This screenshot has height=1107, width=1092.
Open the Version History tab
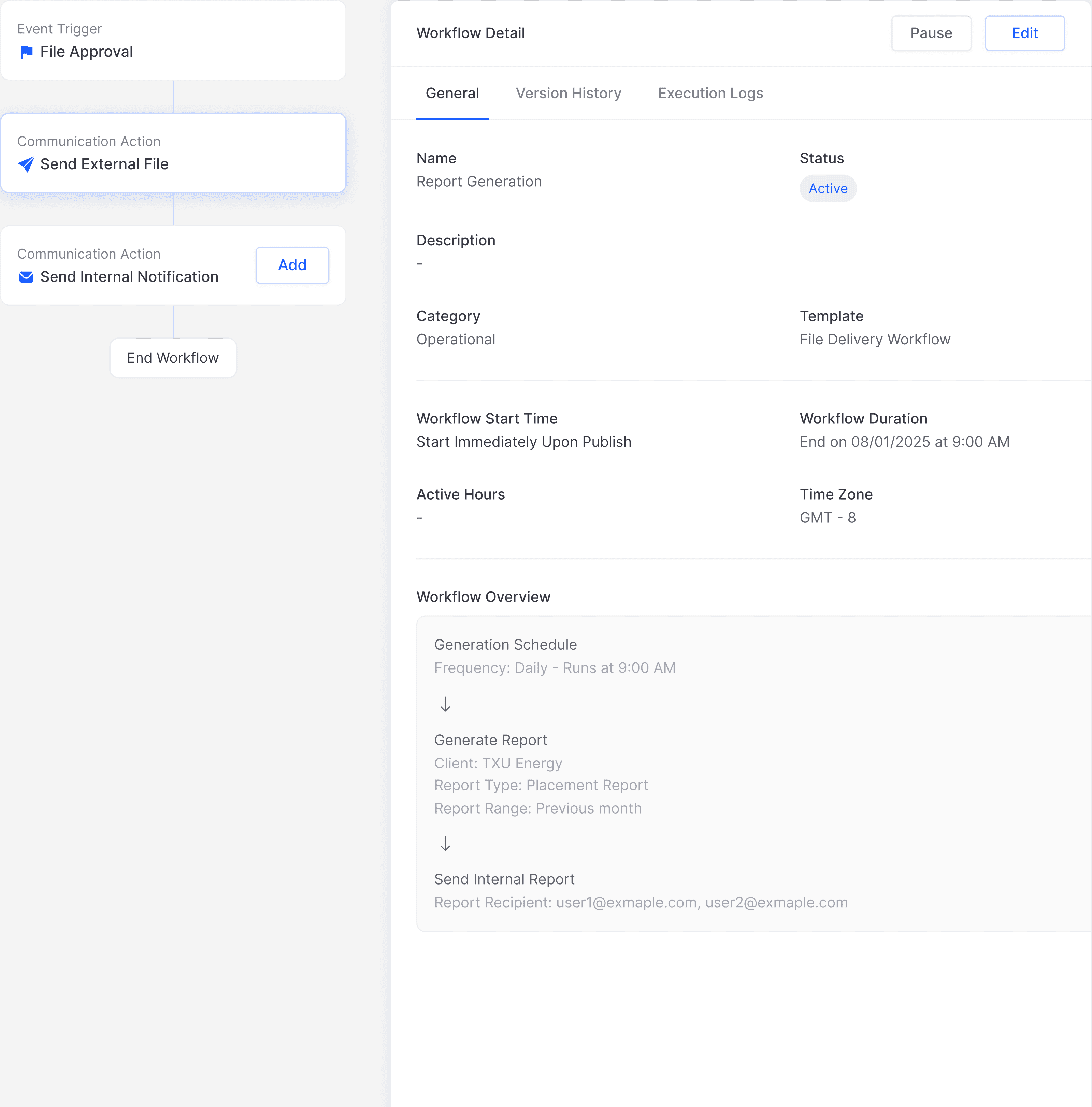tap(568, 94)
